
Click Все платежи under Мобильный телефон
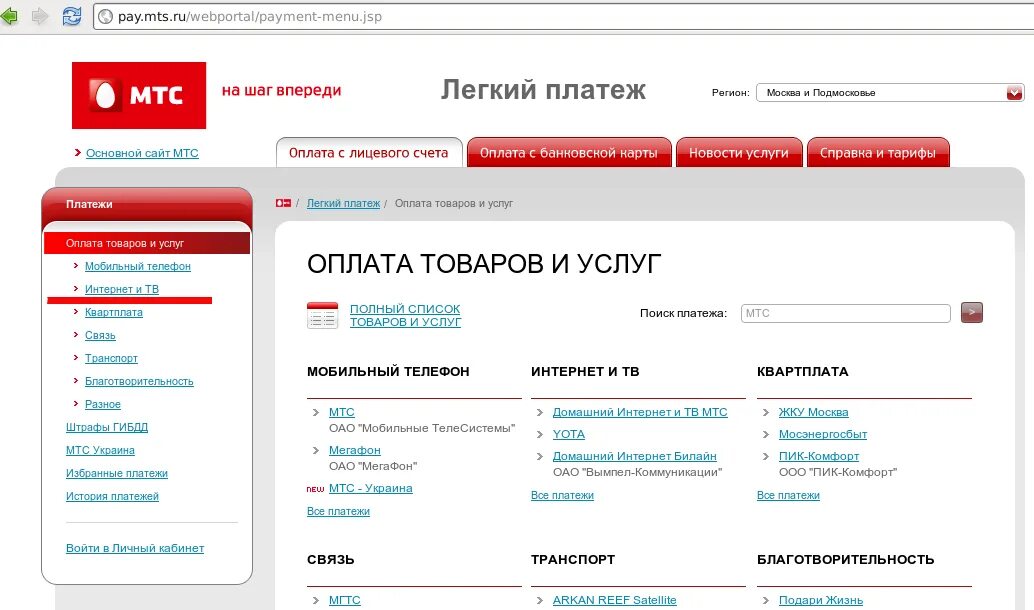click(x=338, y=511)
